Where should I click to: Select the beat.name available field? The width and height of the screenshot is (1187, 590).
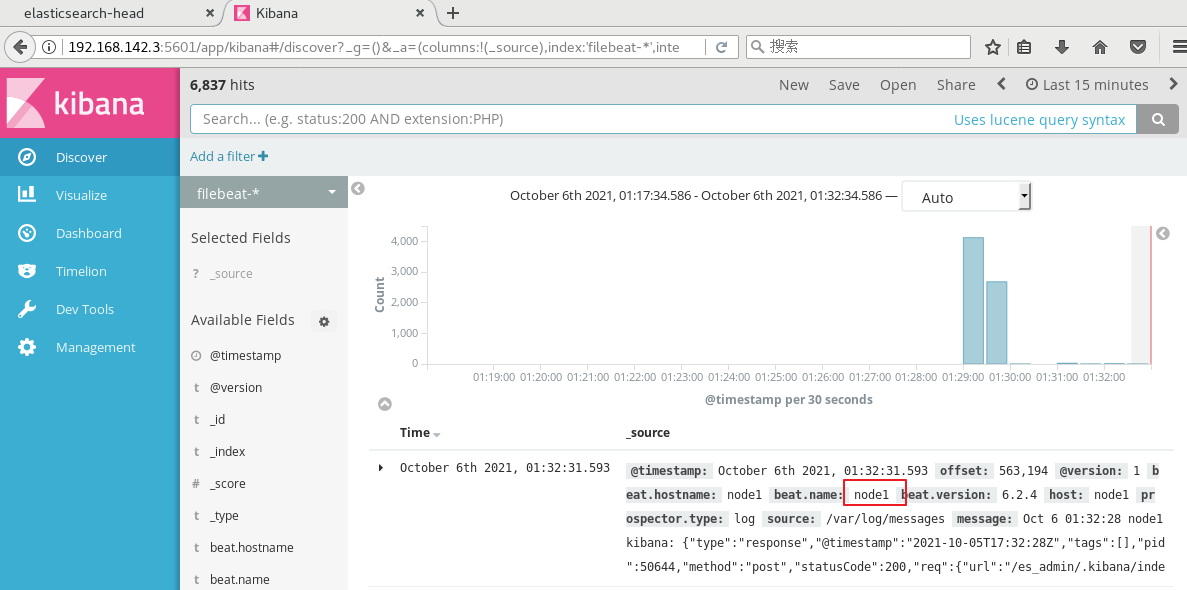click(239, 579)
